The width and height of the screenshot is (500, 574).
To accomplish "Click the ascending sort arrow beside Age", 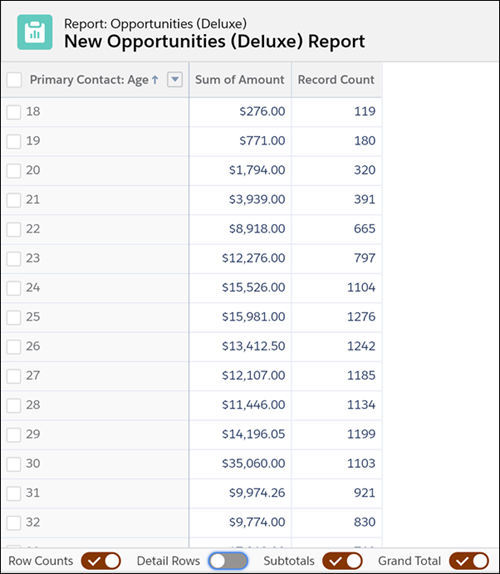I will [155, 80].
